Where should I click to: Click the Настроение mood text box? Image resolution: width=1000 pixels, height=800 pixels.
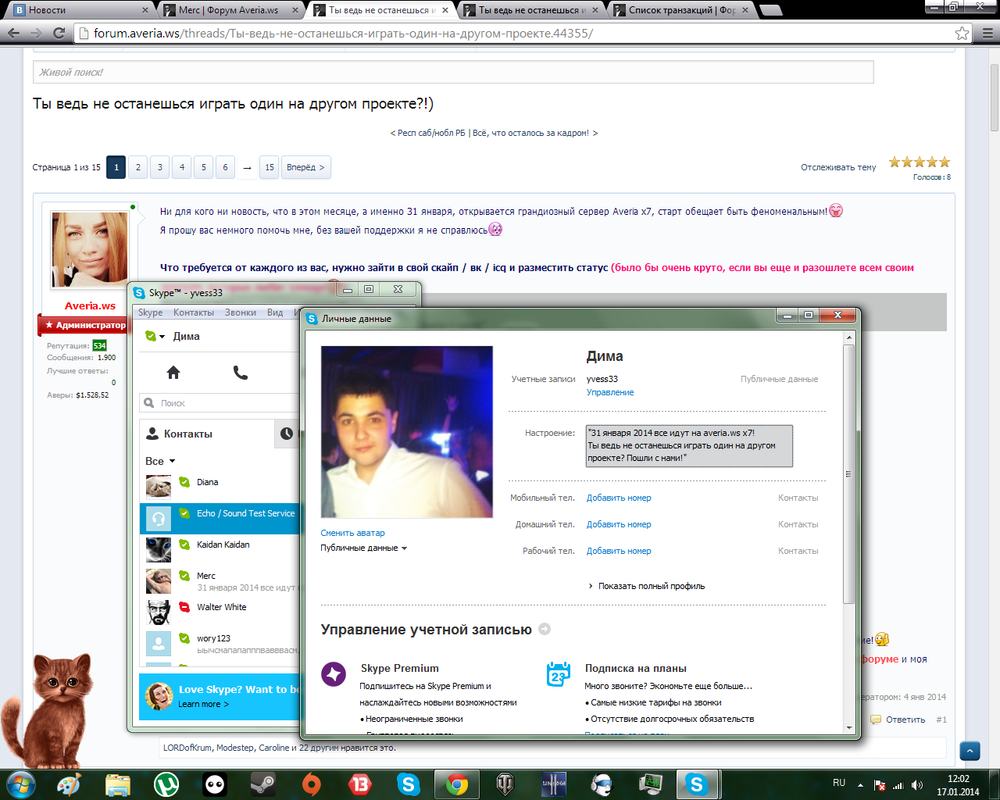[x=689, y=445]
